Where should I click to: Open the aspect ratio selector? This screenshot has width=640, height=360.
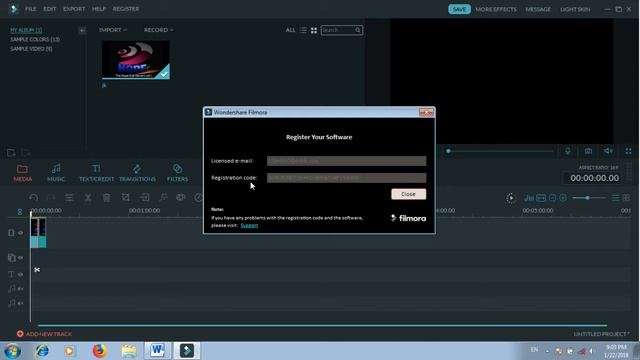598,167
